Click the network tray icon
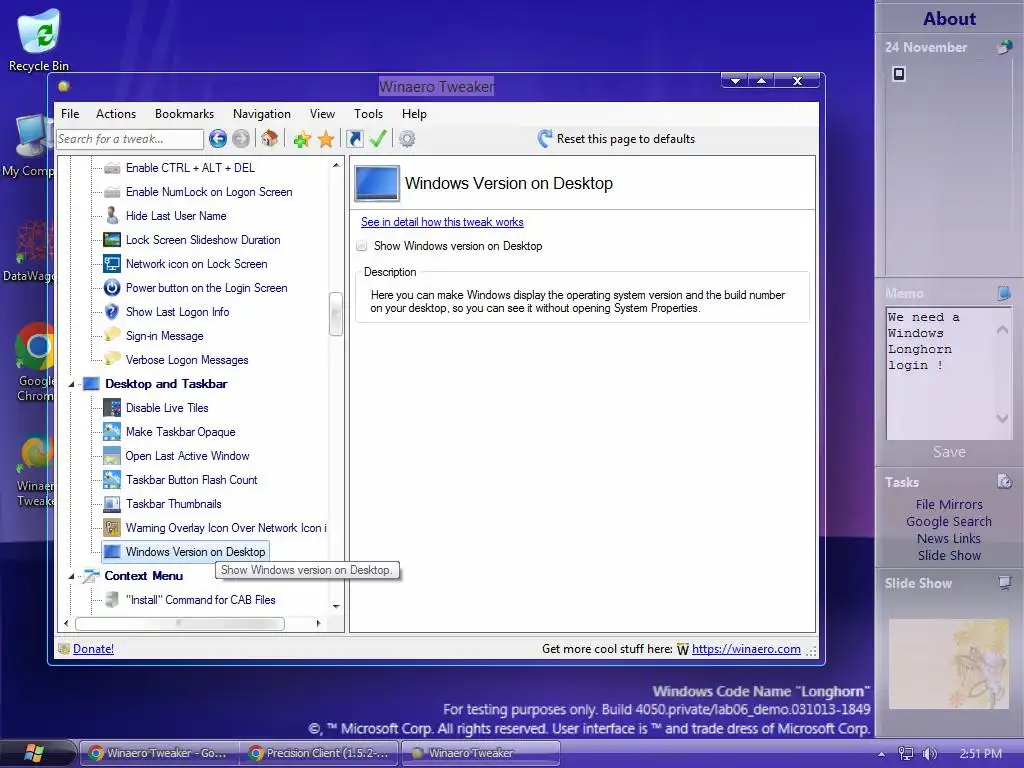This screenshot has height=768, width=1024. click(x=905, y=754)
